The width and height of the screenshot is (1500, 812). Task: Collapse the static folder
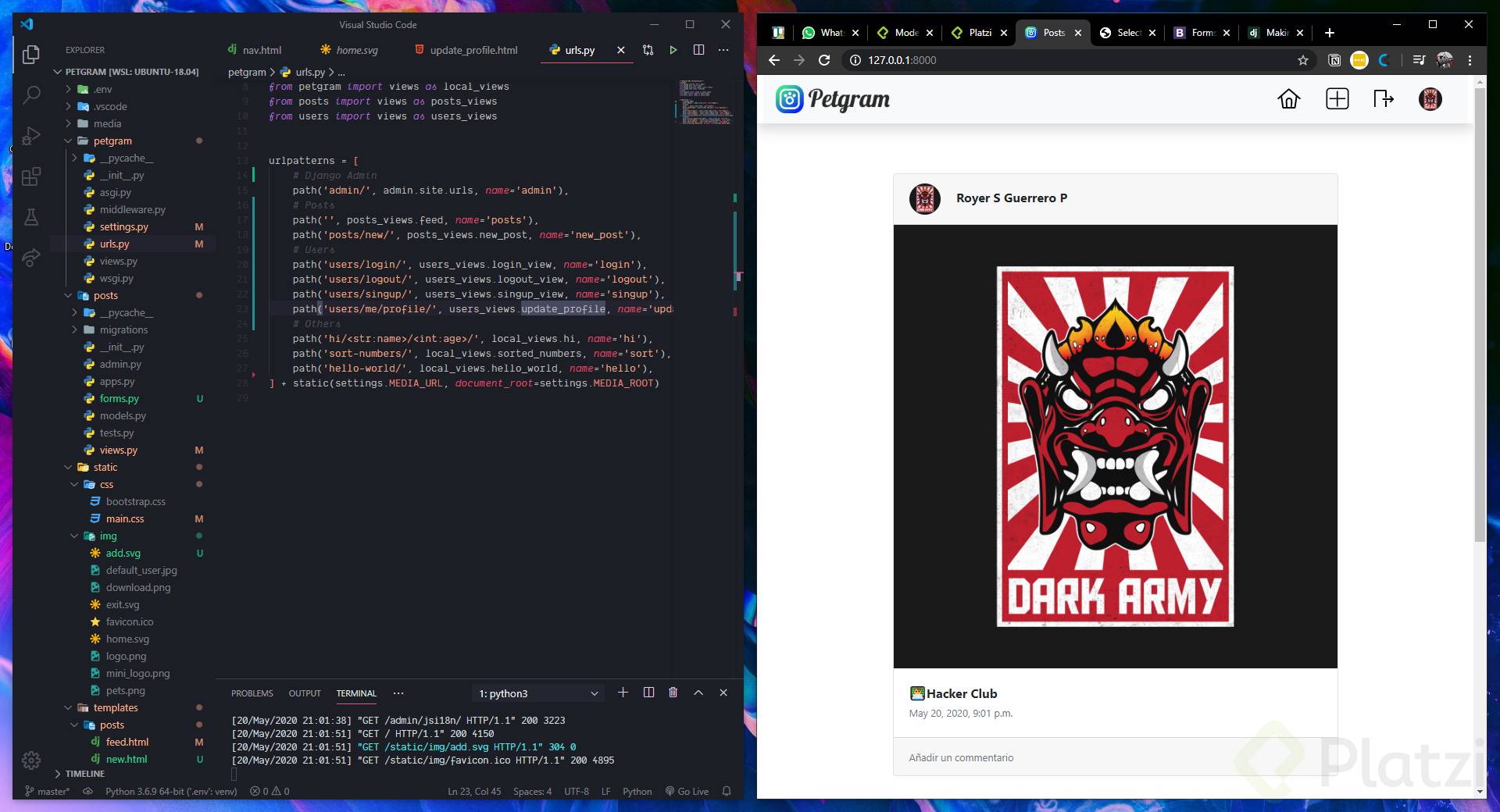105,467
